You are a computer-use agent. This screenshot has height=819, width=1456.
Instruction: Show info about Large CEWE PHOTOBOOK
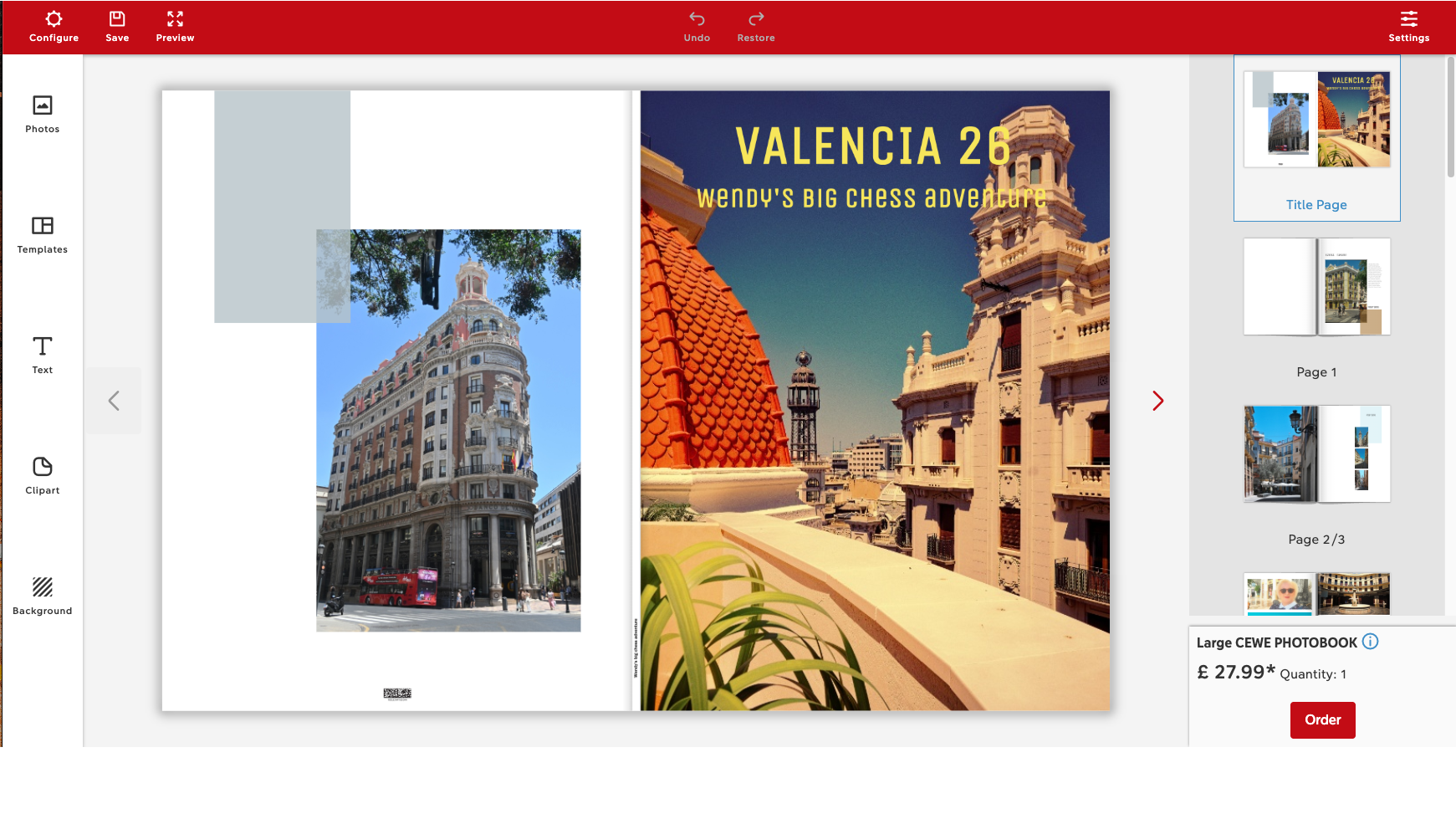tap(1370, 642)
